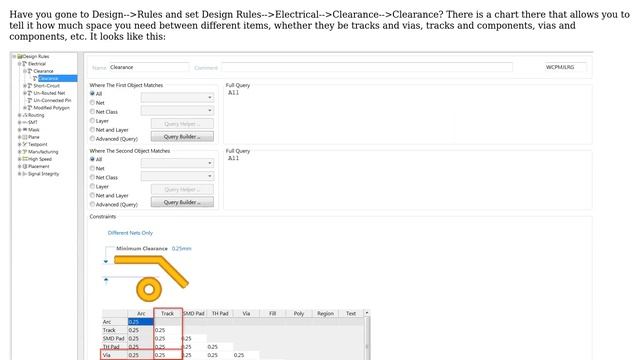Click the SMT category icon
The height and width of the screenshot is (360, 640).
25,122
